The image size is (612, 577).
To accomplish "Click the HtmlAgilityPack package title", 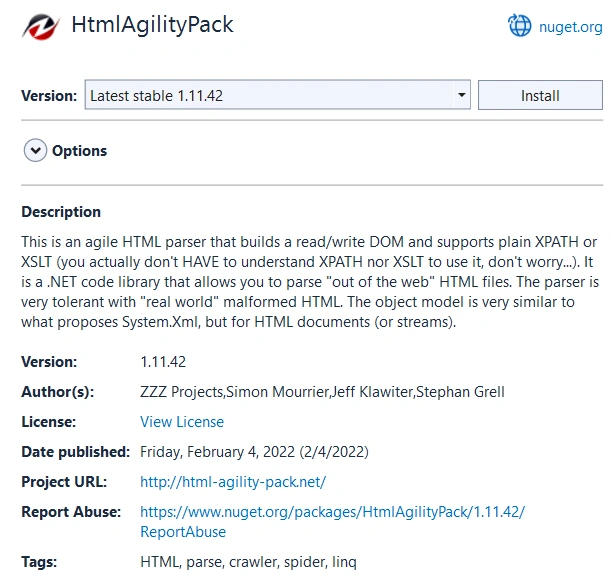I will (152, 25).
